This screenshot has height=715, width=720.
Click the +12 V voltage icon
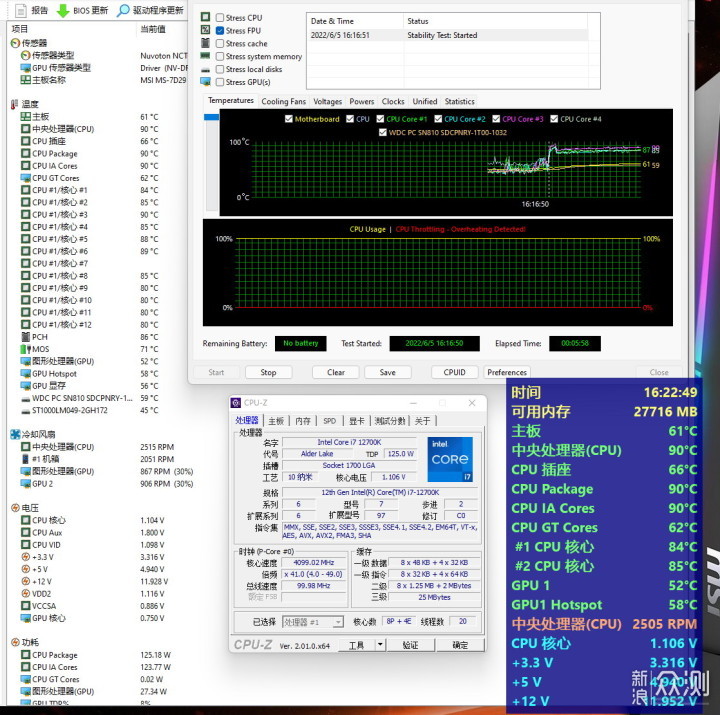tap(26, 581)
